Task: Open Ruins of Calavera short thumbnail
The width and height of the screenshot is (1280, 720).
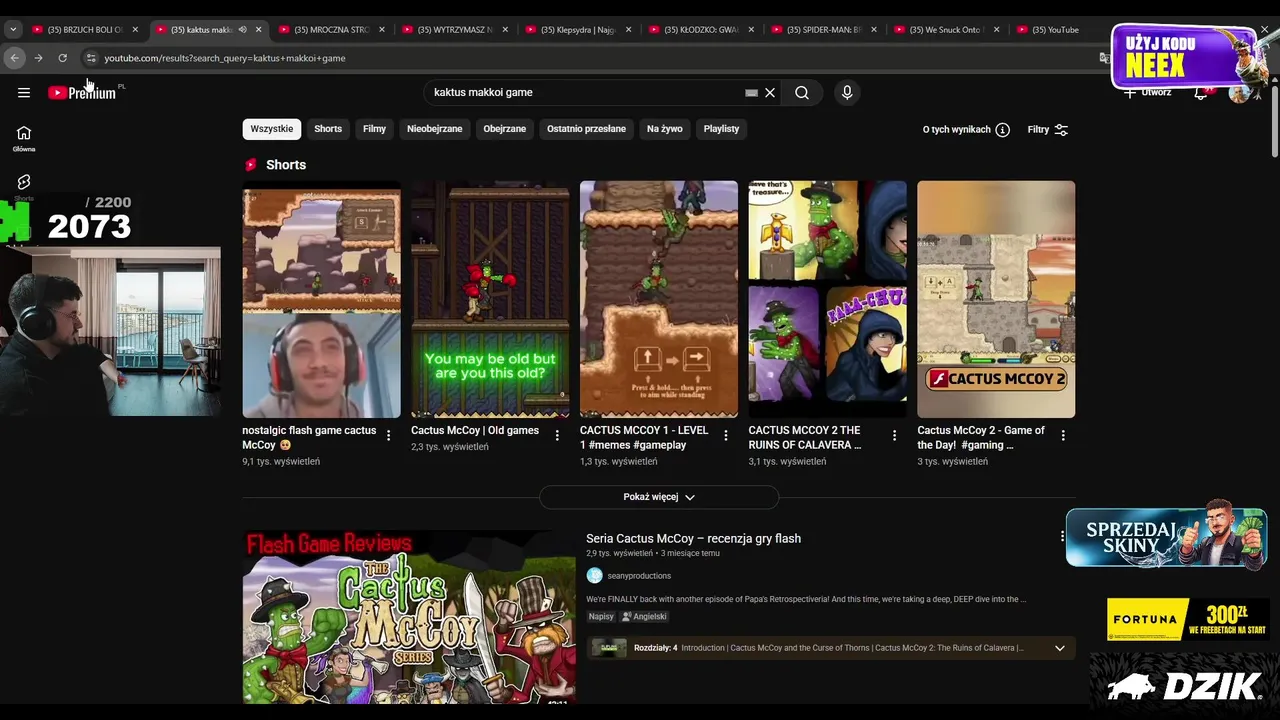Action: click(827, 299)
